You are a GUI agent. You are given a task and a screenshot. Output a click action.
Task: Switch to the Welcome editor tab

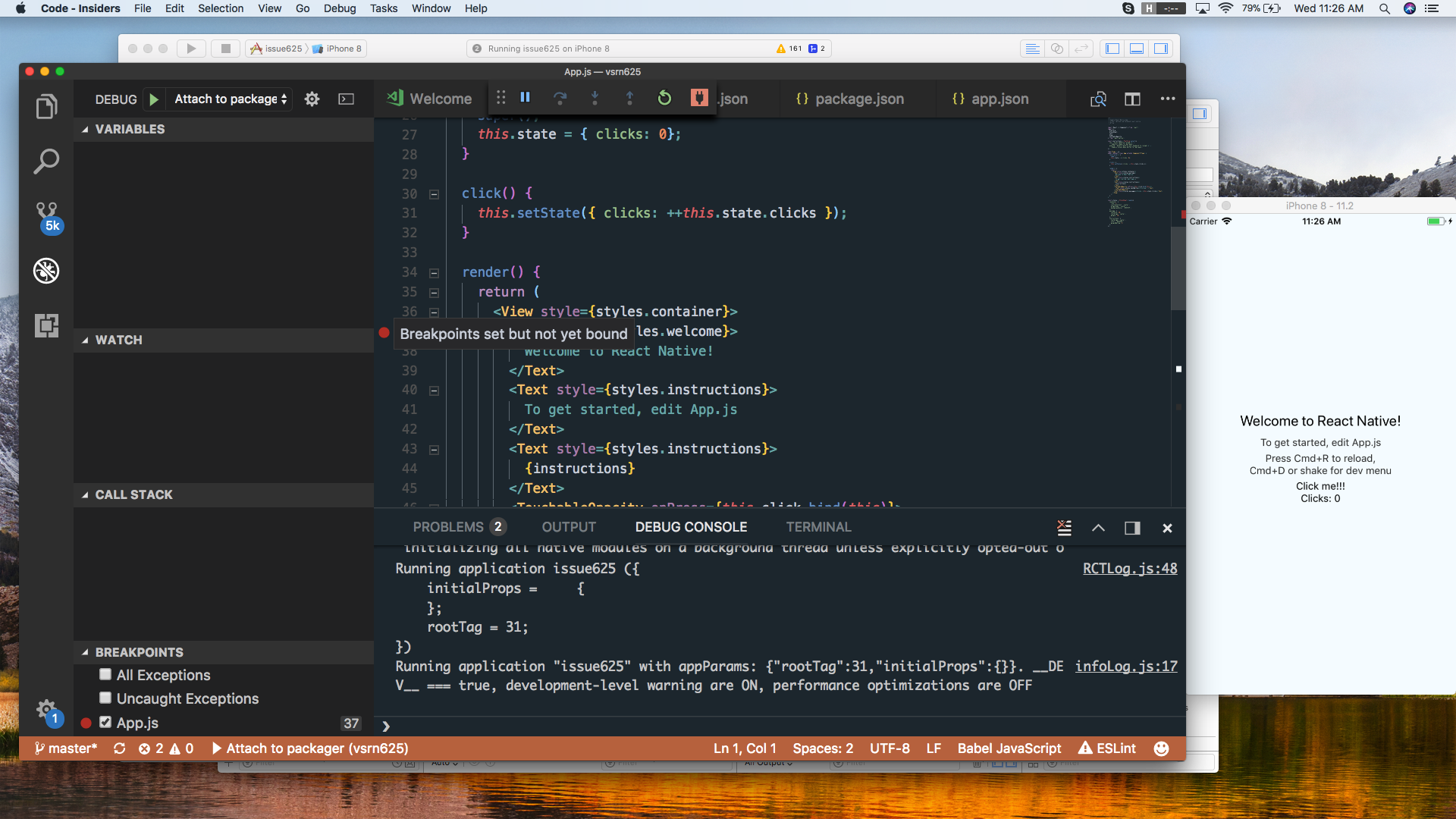tap(430, 99)
